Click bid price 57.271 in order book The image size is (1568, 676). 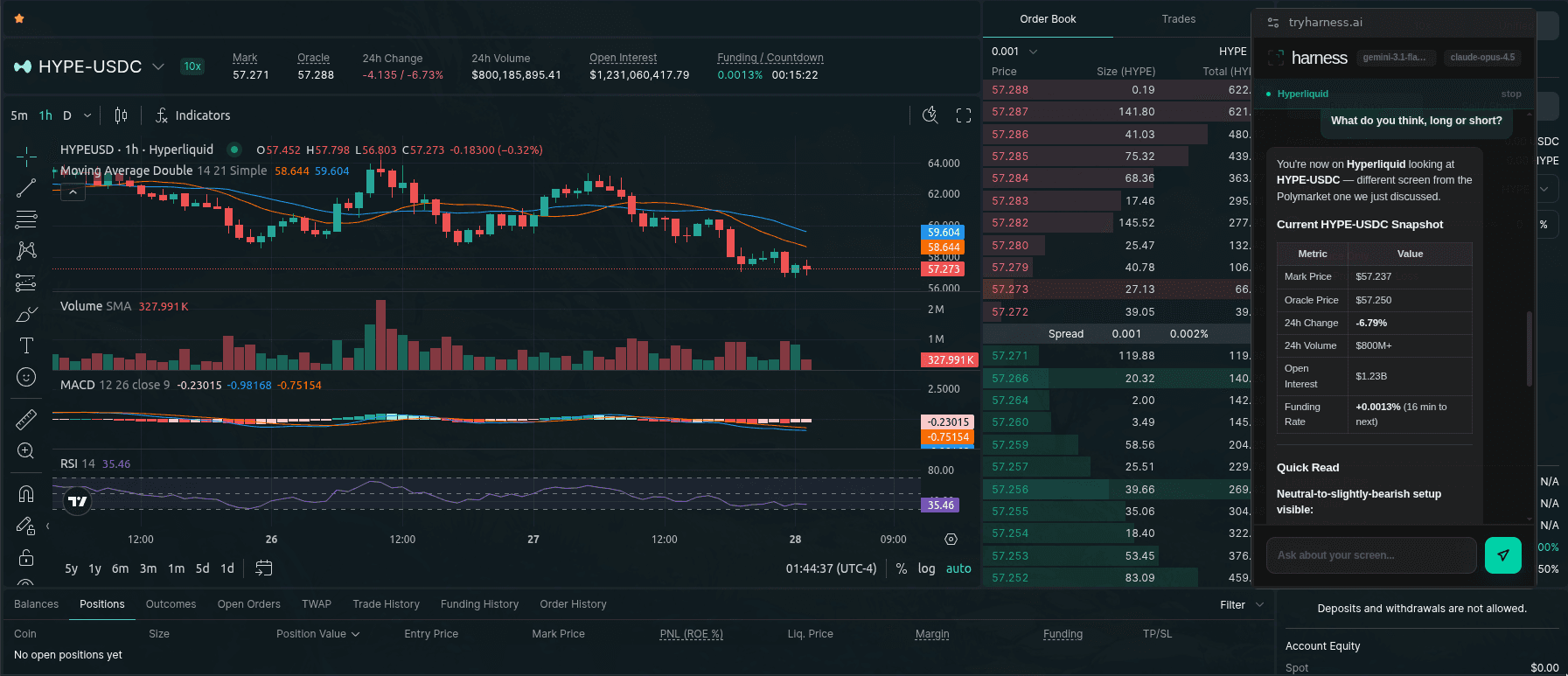coord(1010,356)
